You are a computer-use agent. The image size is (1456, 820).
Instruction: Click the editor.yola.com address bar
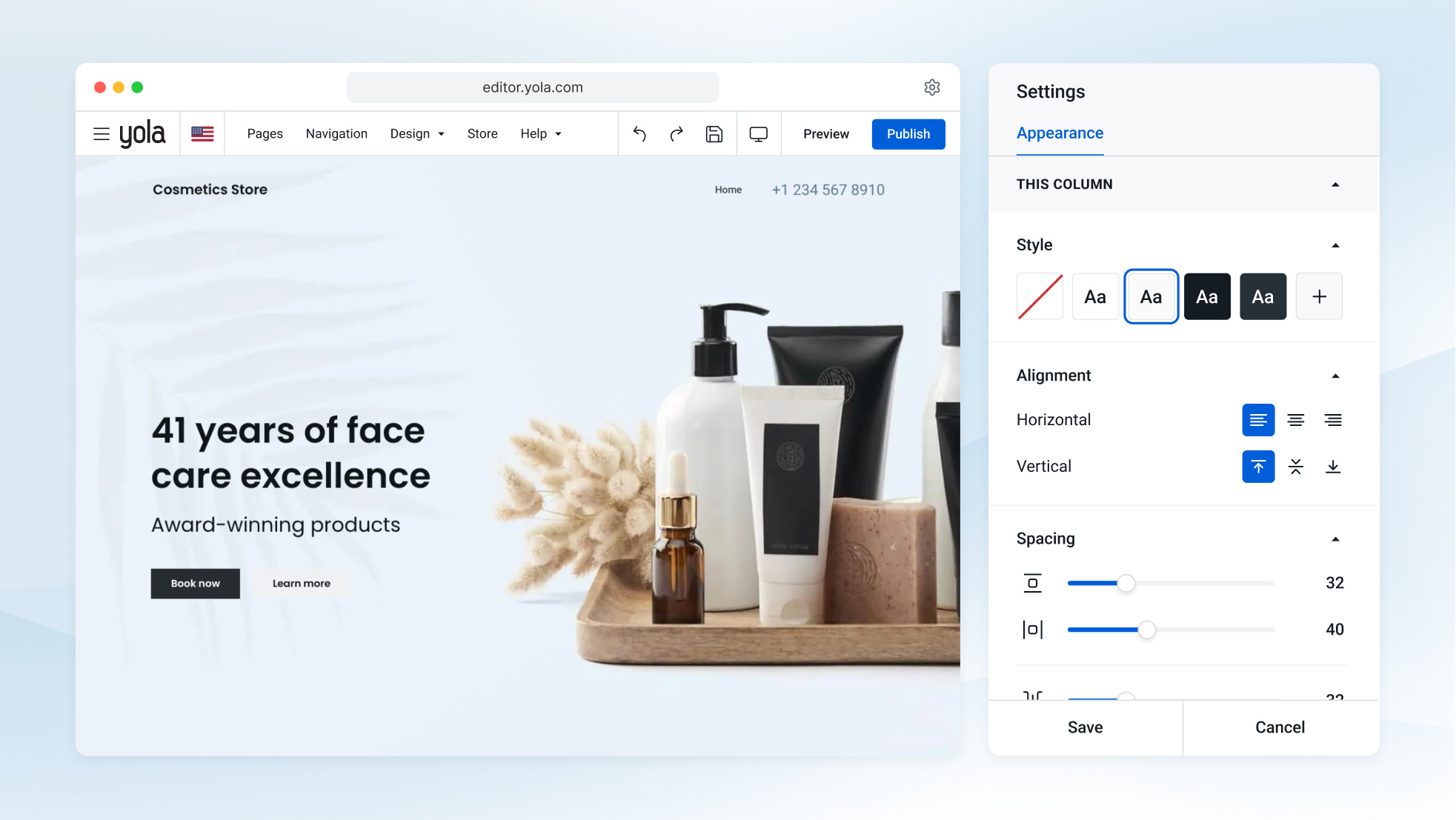coord(533,87)
